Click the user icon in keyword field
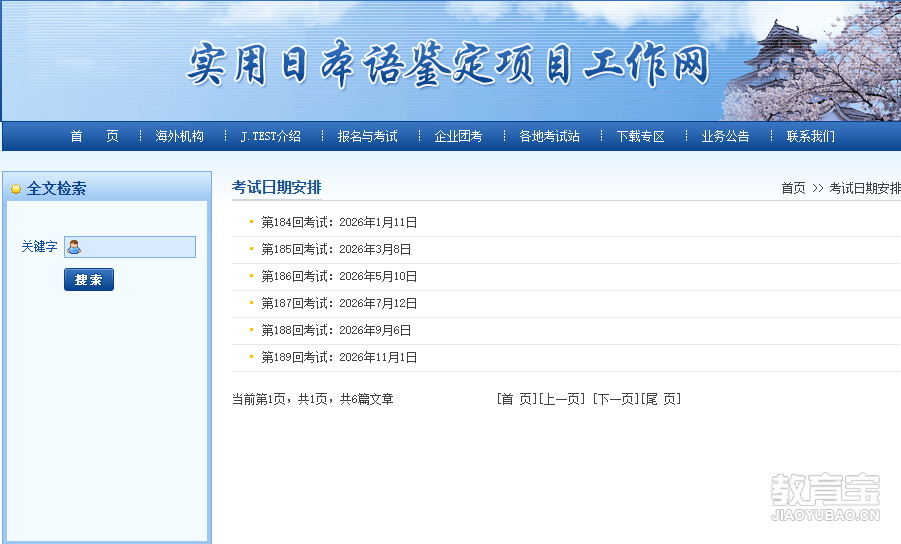The height and width of the screenshot is (544, 901). 74,247
